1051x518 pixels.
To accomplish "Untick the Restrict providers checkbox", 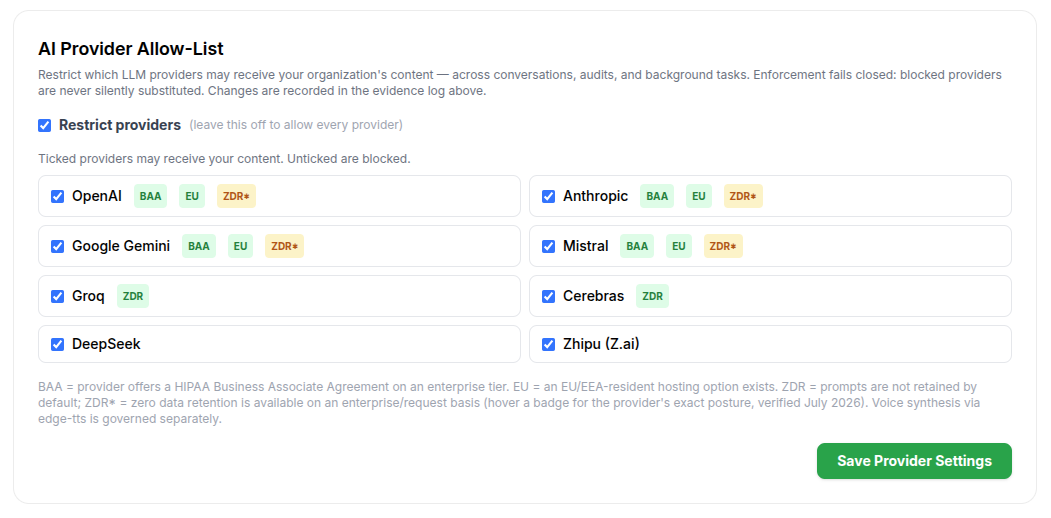I will 45,125.
